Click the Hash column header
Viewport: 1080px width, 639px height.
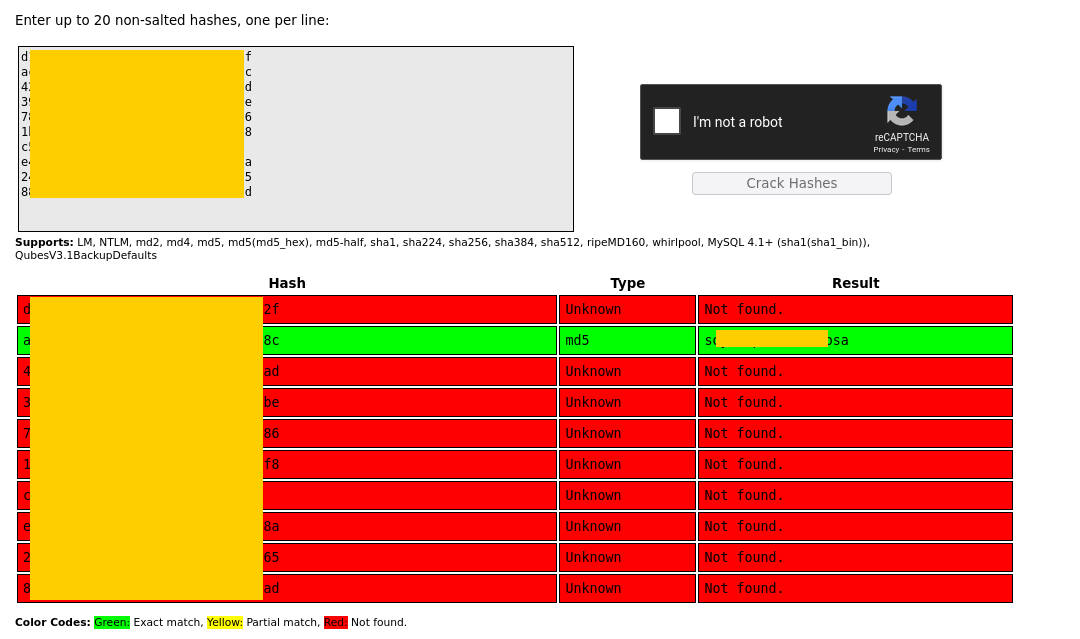pos(287,283)
